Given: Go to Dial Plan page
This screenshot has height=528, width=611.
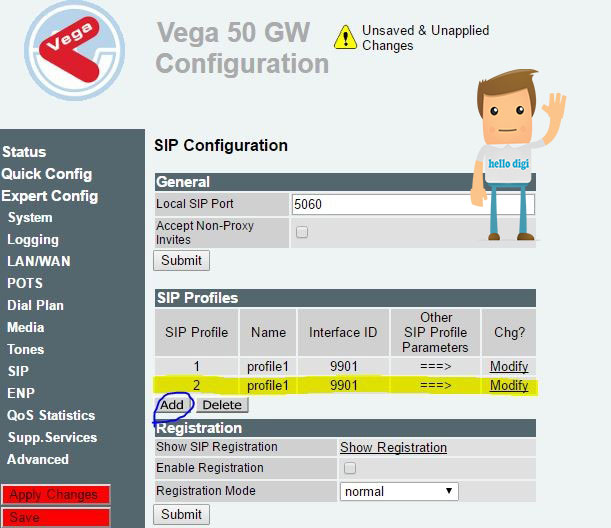Looking at the screenshot, I should 35,305.
